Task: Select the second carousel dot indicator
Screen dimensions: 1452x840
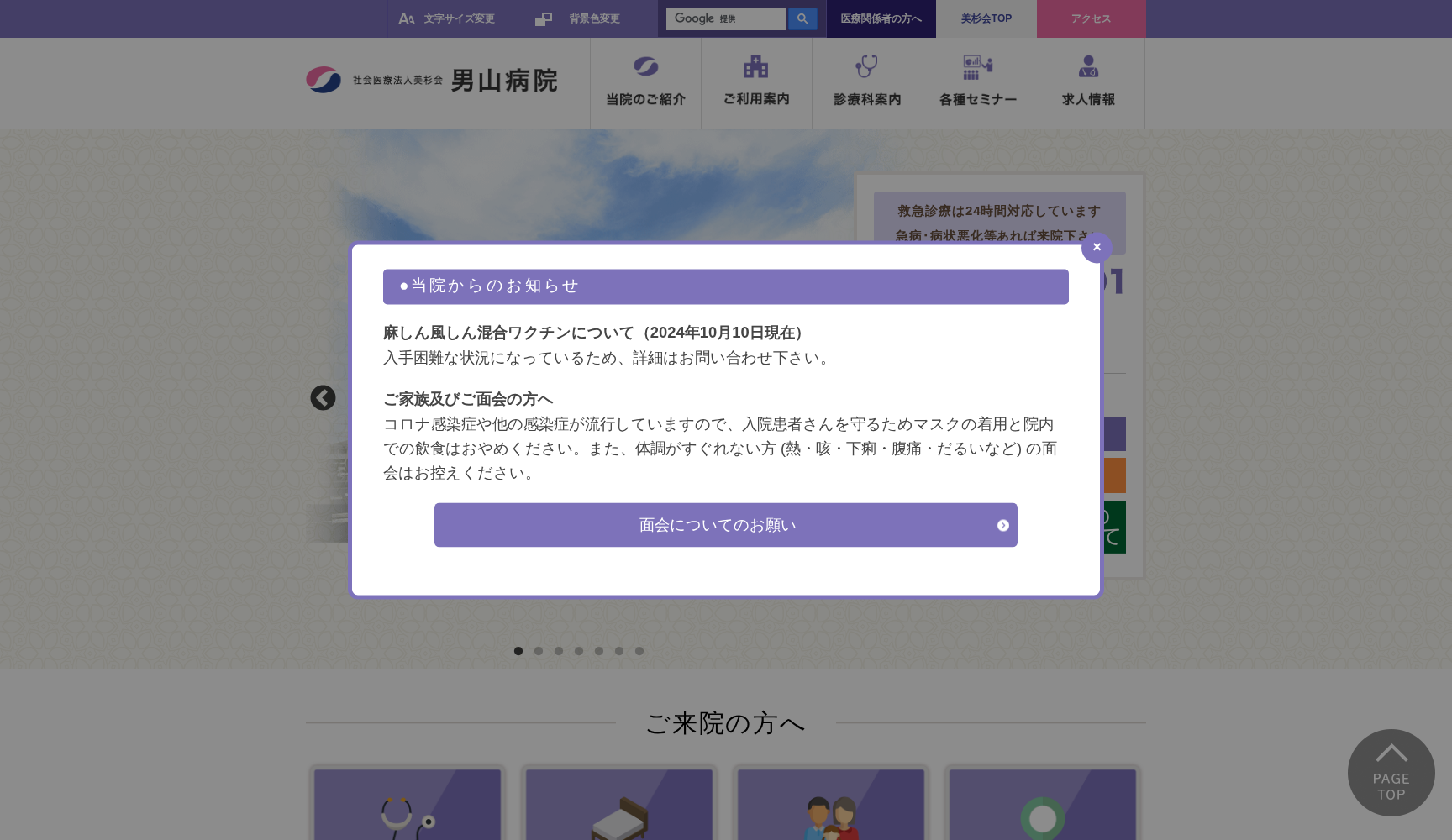Action: point(538,650)
